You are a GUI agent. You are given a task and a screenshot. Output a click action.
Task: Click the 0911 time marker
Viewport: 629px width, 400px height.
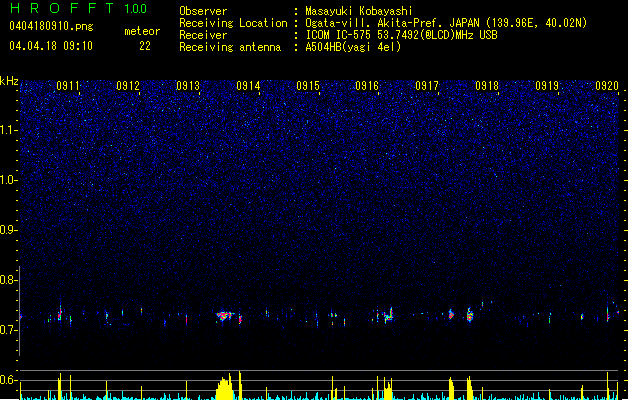coord(68,86)
